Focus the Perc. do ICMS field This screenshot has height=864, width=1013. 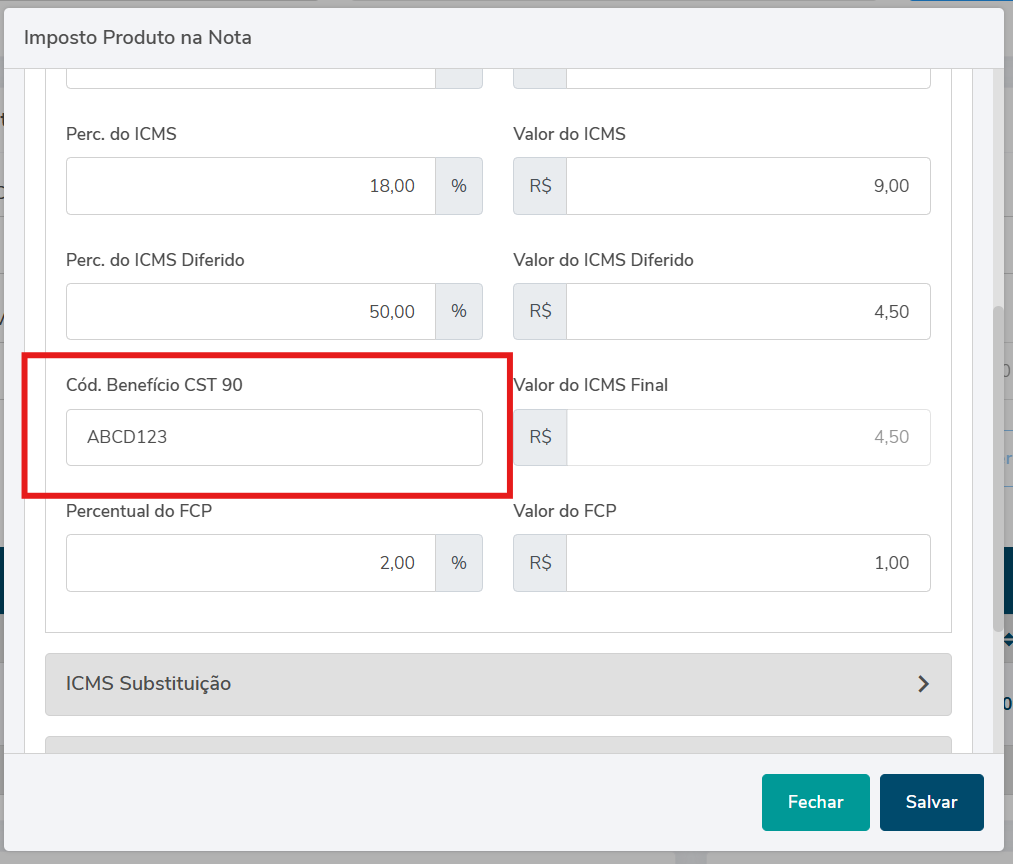[251, 186]
